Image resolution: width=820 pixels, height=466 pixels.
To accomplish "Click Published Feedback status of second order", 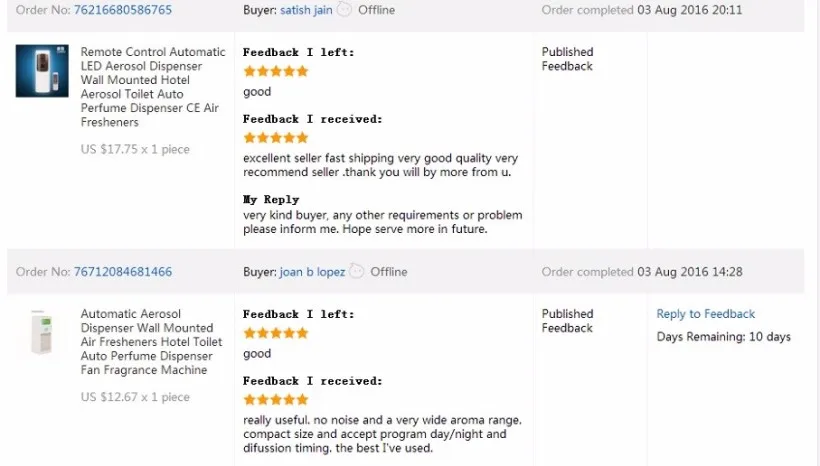I will 567,321.
